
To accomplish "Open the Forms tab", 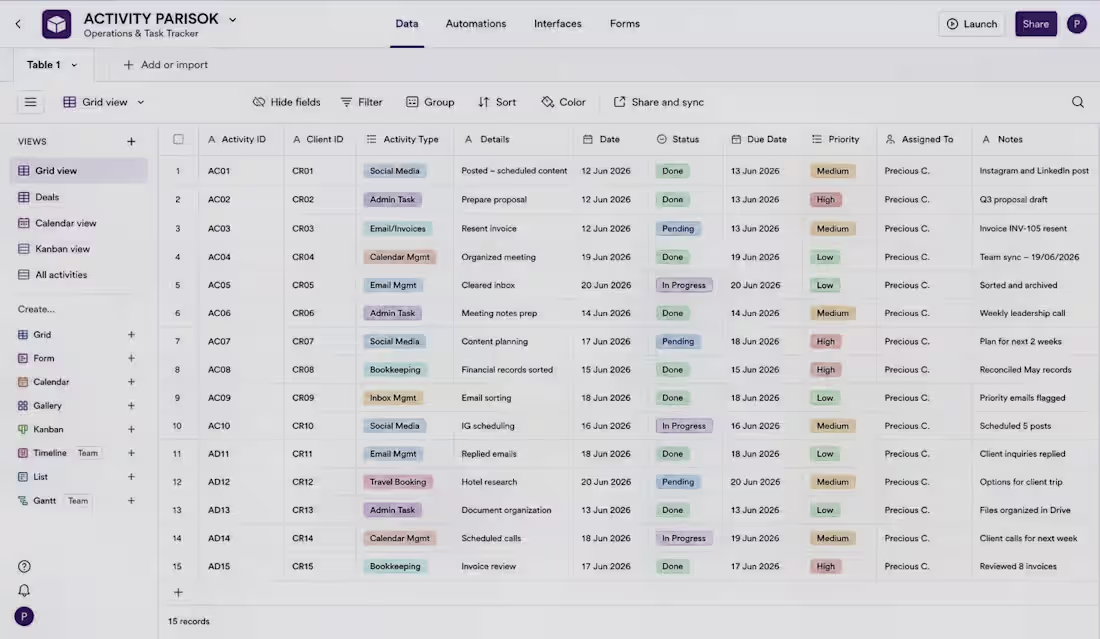I will coord(624,24).
